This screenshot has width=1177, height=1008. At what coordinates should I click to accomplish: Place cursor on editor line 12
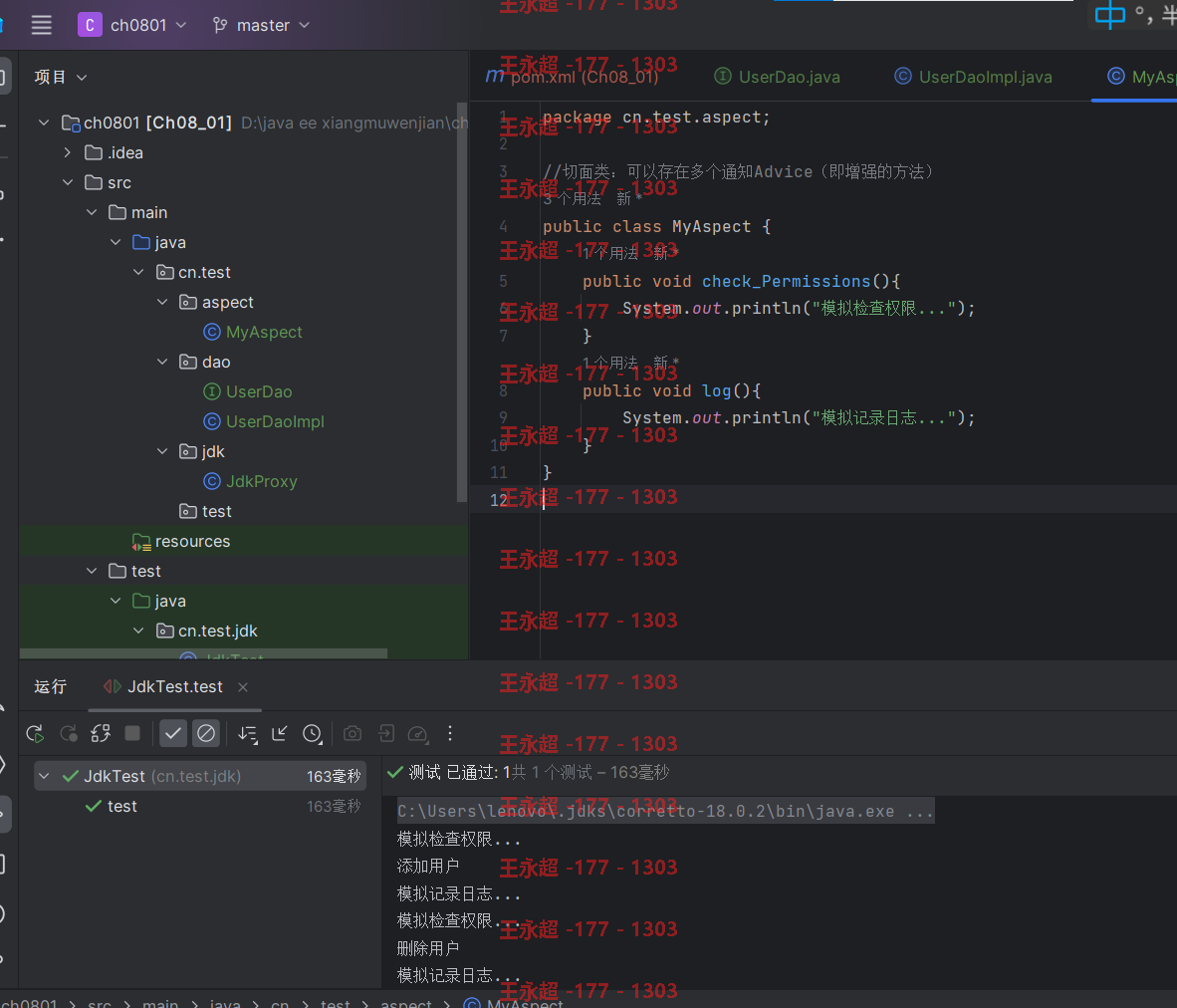tap(823, 499)
